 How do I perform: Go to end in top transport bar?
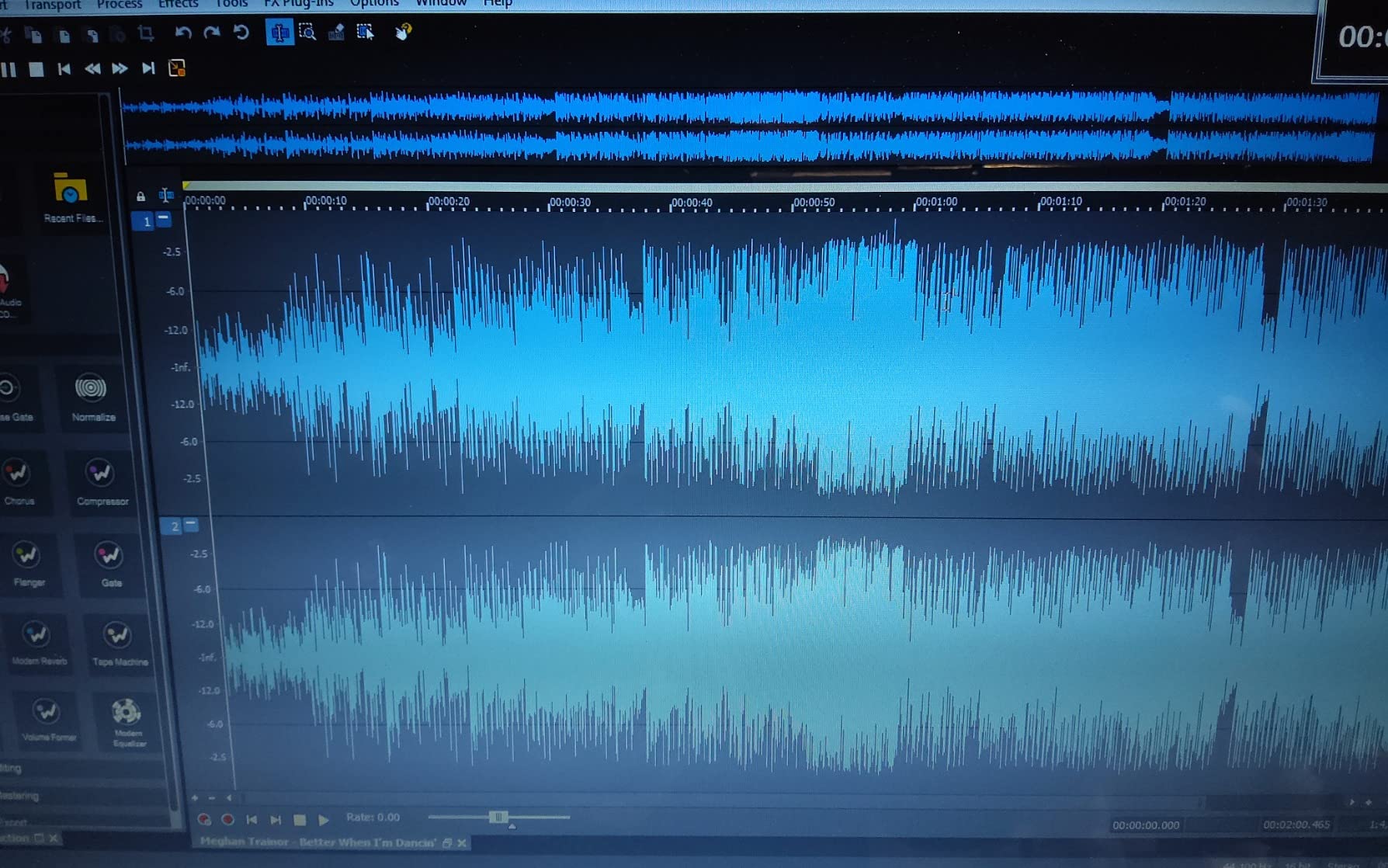tap(147, 68)
